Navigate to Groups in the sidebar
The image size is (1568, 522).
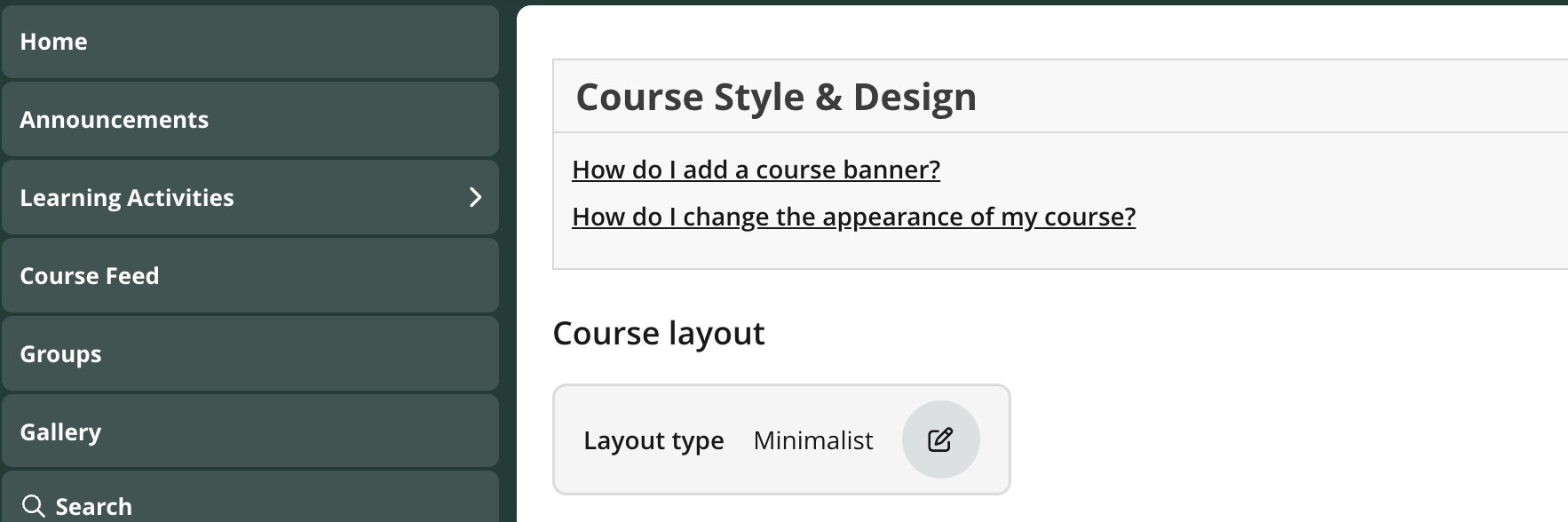coord(60,354)
